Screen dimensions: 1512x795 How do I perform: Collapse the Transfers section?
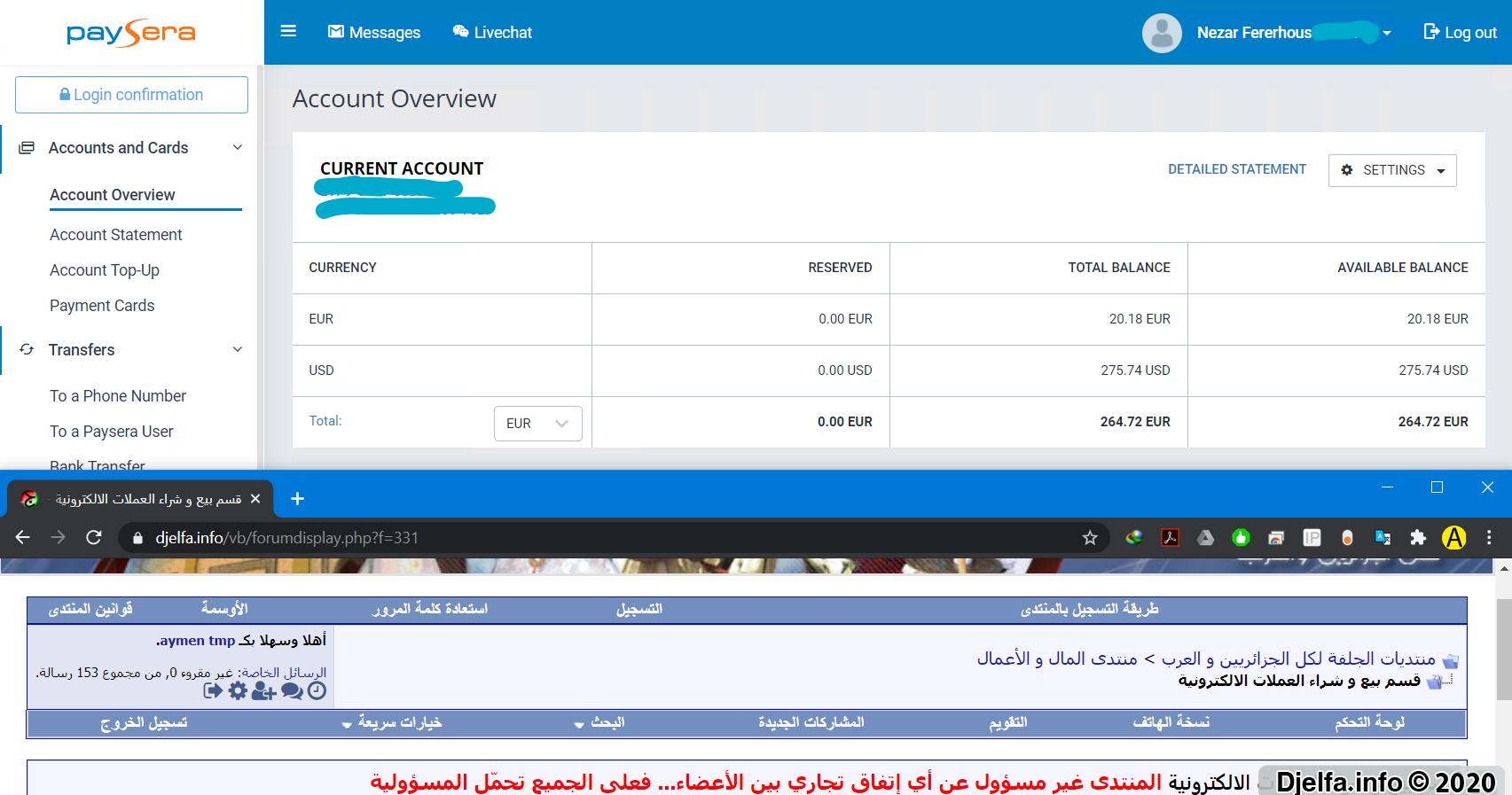click(x=238, y=350)
